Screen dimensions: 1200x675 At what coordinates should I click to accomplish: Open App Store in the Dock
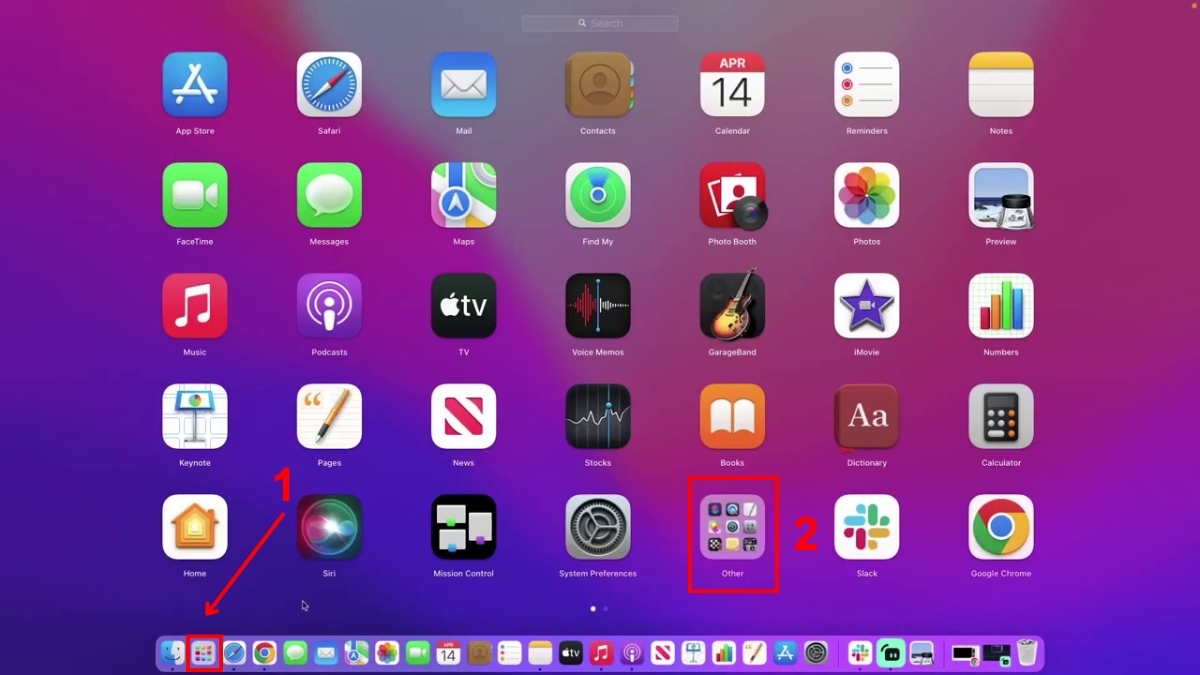pos(785,653)
